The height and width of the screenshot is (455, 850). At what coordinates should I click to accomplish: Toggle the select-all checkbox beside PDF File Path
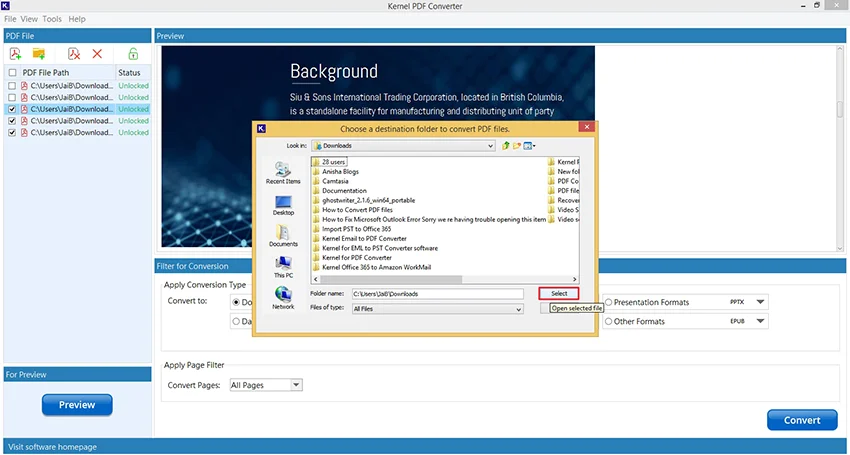tap(12, 72)
